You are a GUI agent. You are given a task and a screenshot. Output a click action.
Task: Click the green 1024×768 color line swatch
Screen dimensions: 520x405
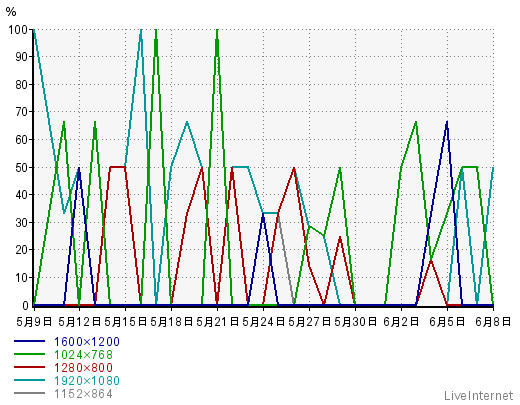(x=29, y=354)
